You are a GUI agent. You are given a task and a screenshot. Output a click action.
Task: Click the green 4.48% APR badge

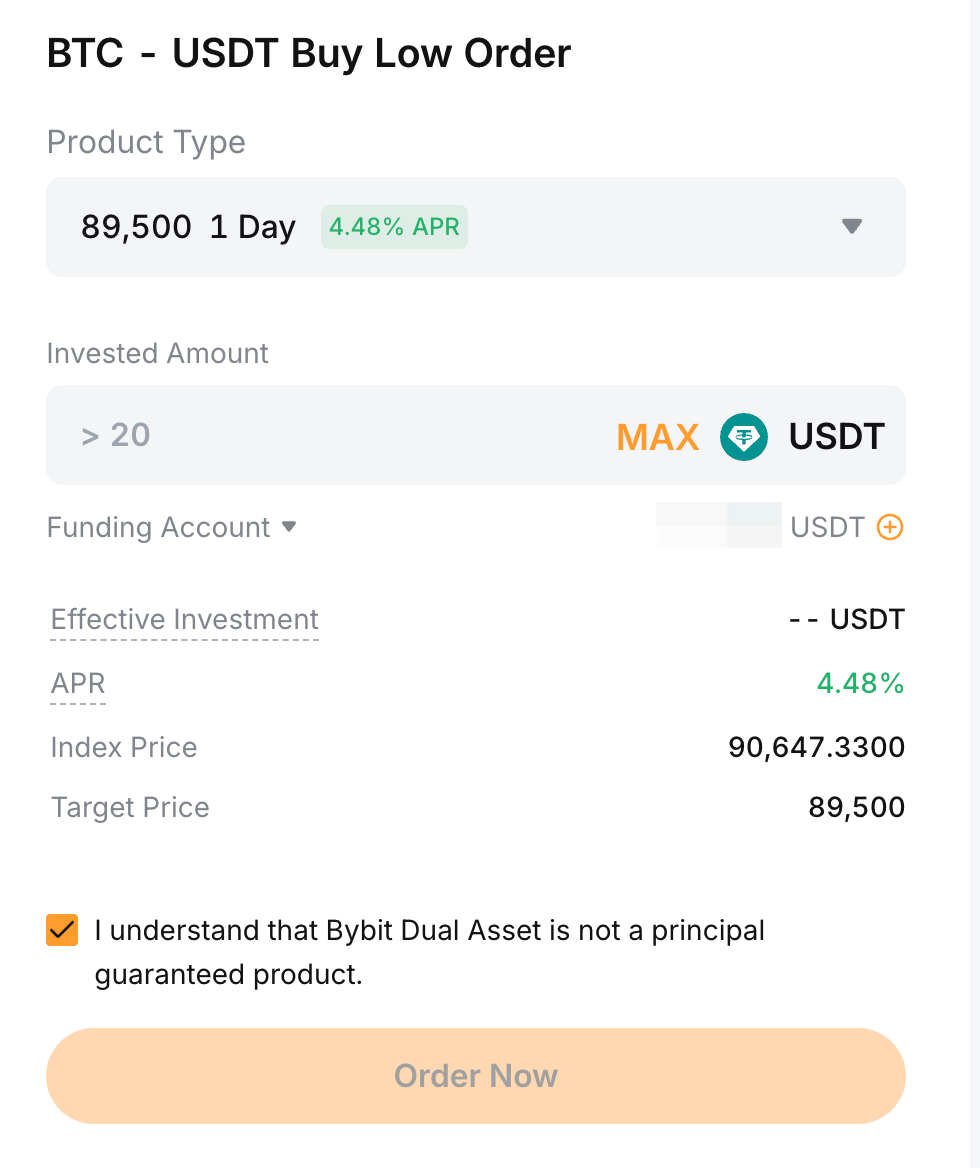coord(394,227)
